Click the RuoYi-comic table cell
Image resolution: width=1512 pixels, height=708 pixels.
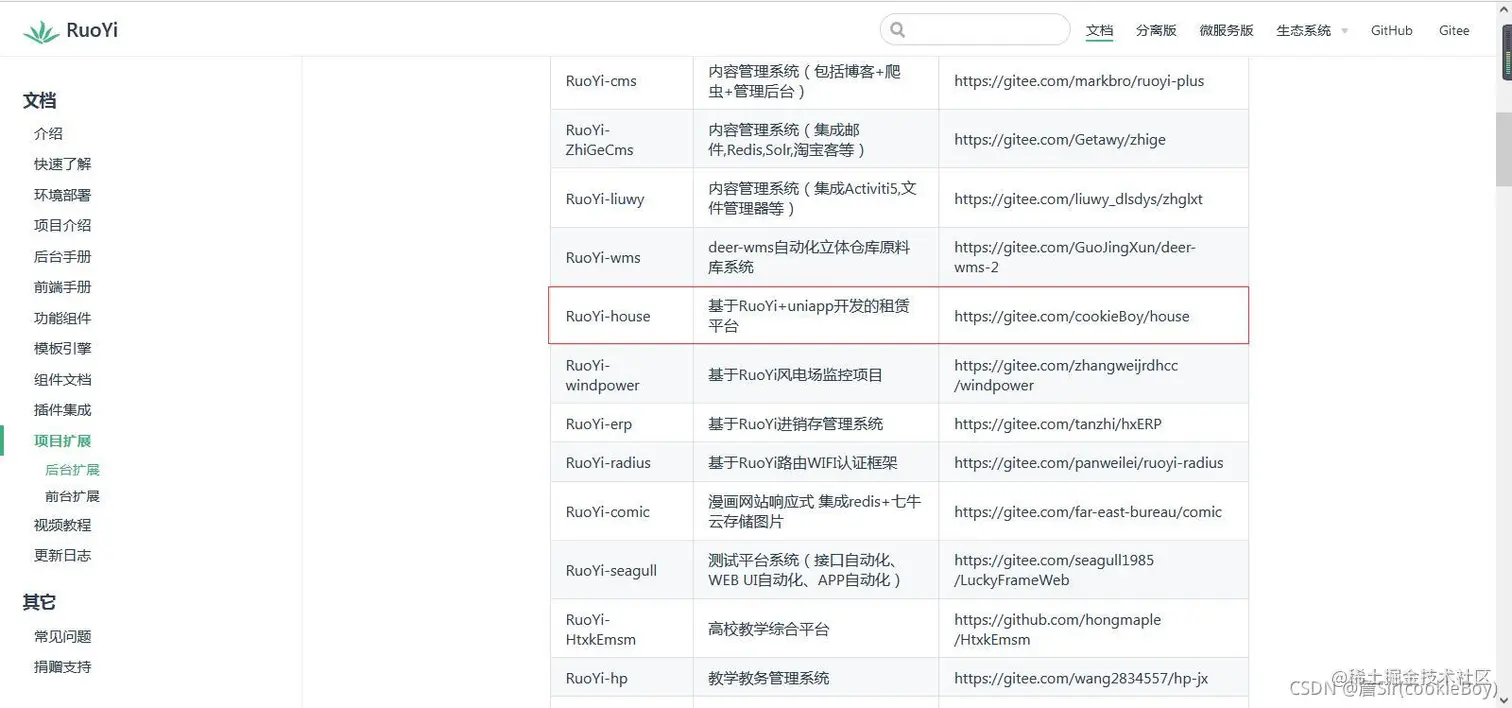click(x=621, y=511)
